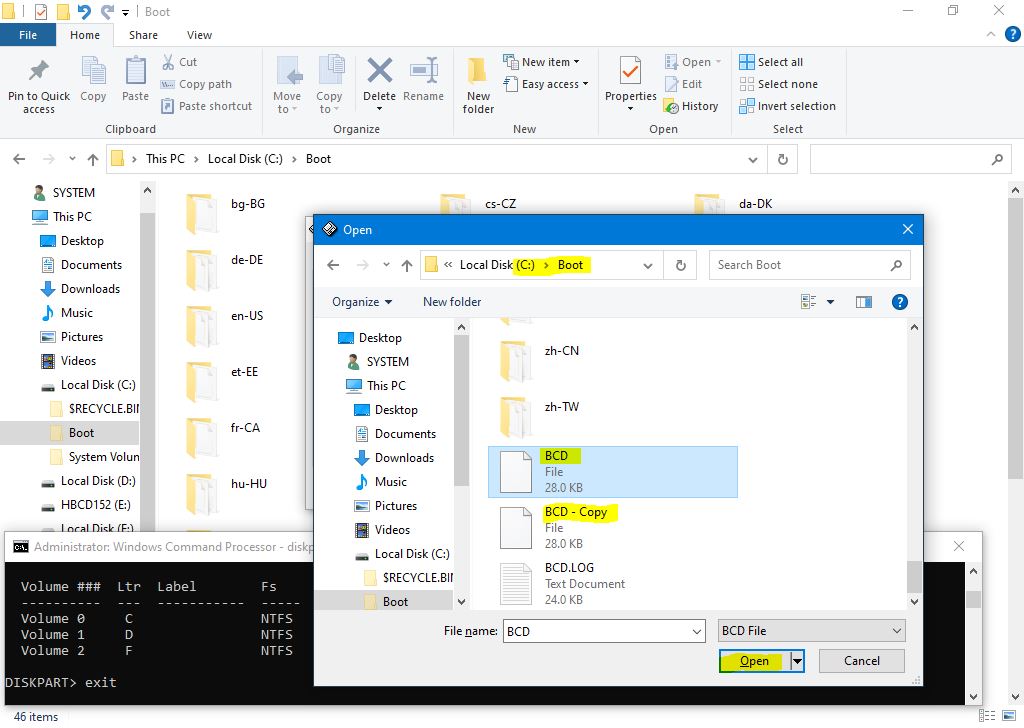The width and height of the screenshot is (1024, 728).
Task: Expand the BCD File type dropdown
Action: click(x=896, y=631)
